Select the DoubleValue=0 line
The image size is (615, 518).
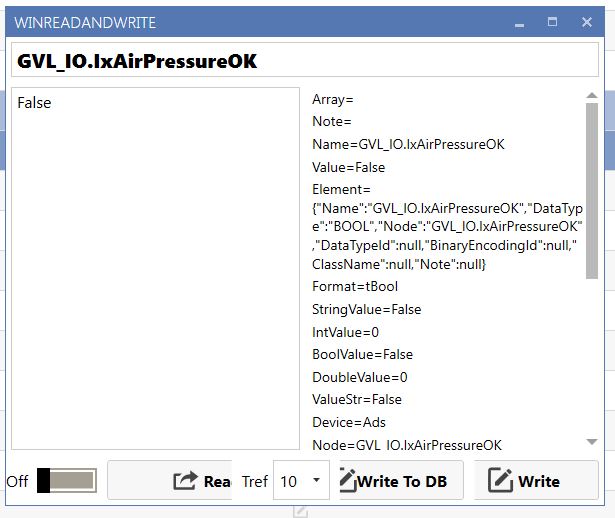click(360, 377)
